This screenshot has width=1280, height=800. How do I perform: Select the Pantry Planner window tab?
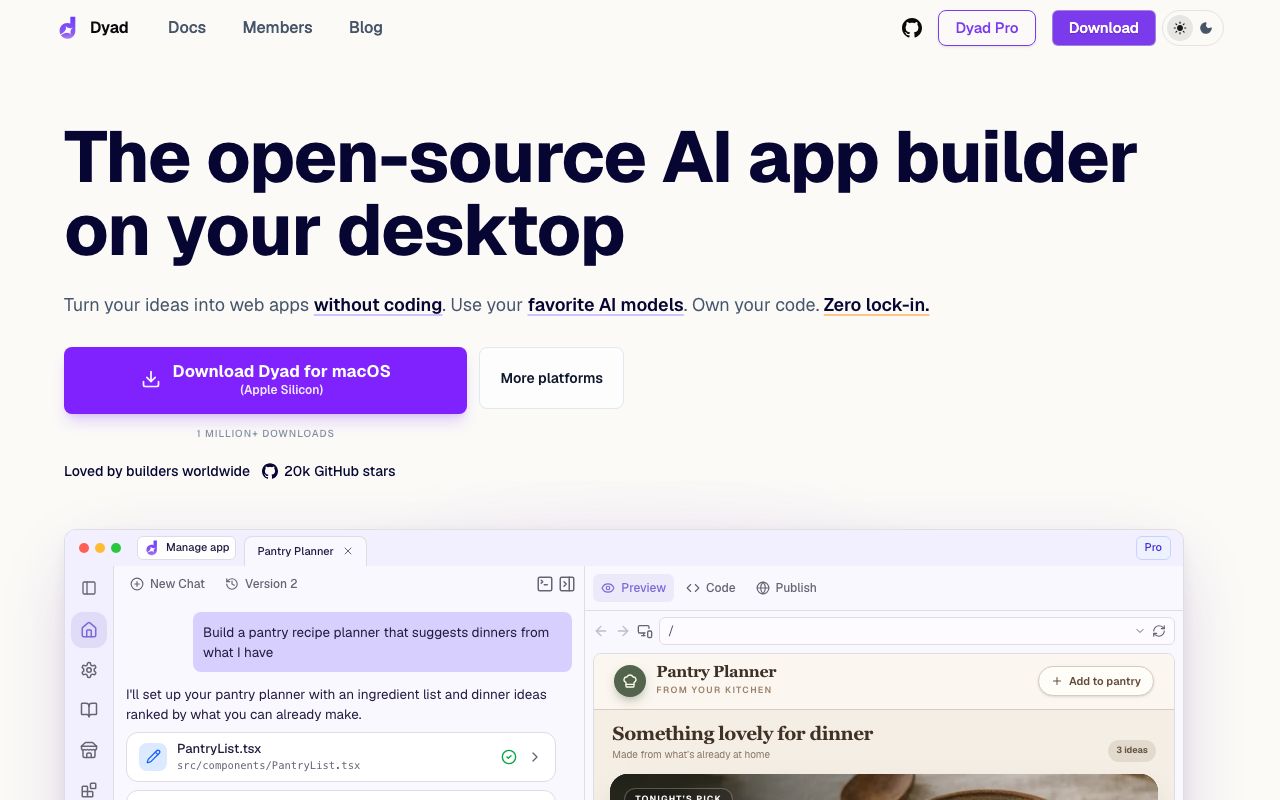pyautogui.click(x=305, y=551)
